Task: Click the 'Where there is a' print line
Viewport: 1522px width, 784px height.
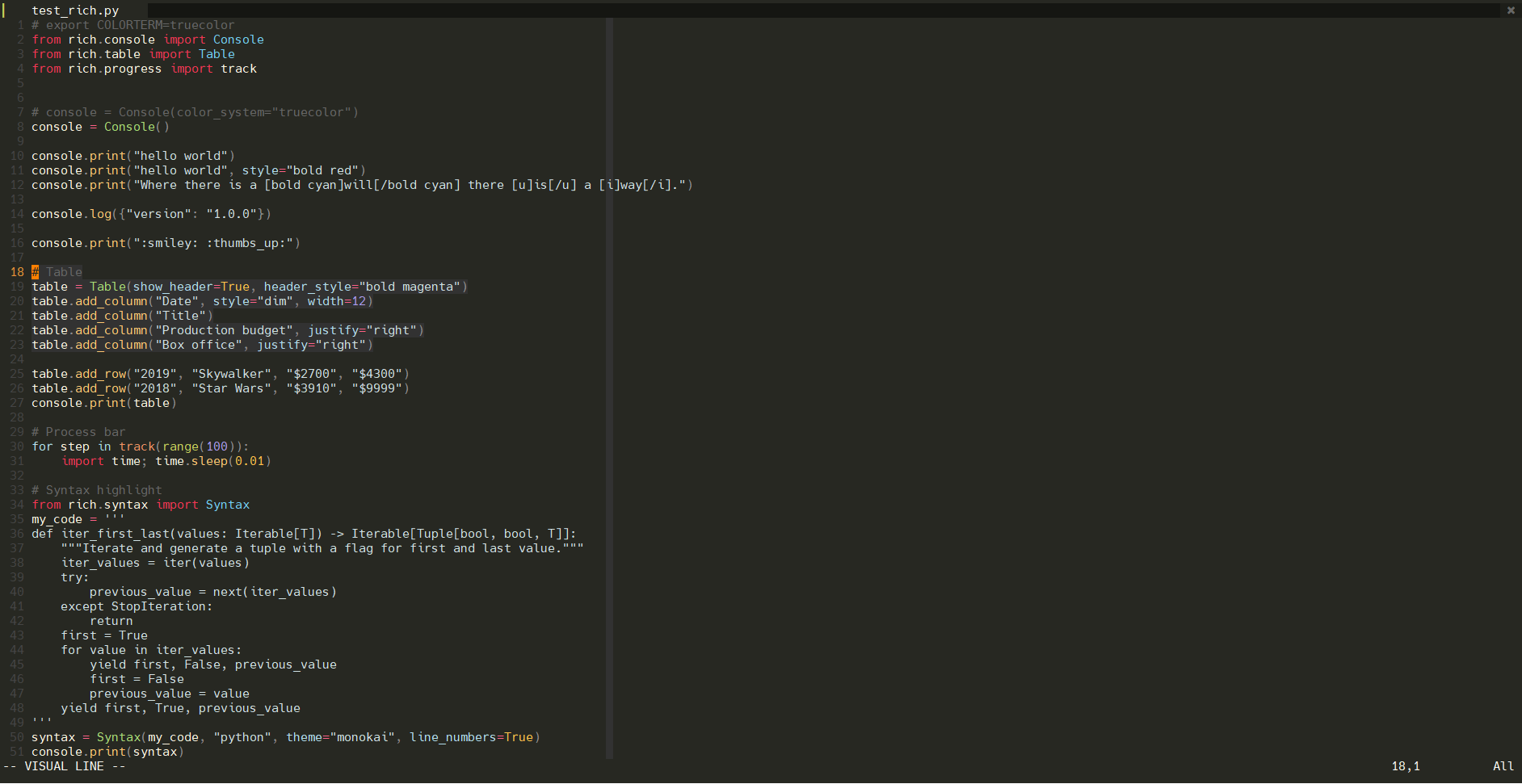Action: pyautogui.click(x=362, y=185)
